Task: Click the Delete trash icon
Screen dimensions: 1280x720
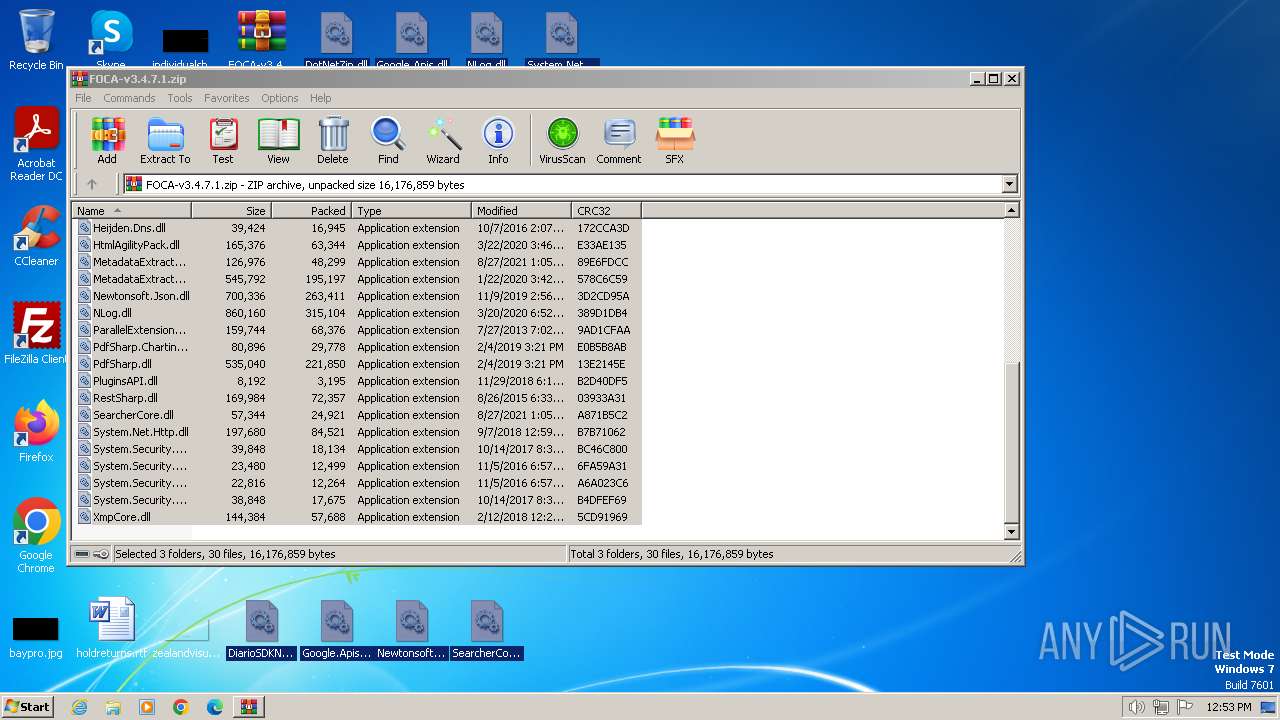Action: point(333,141)
